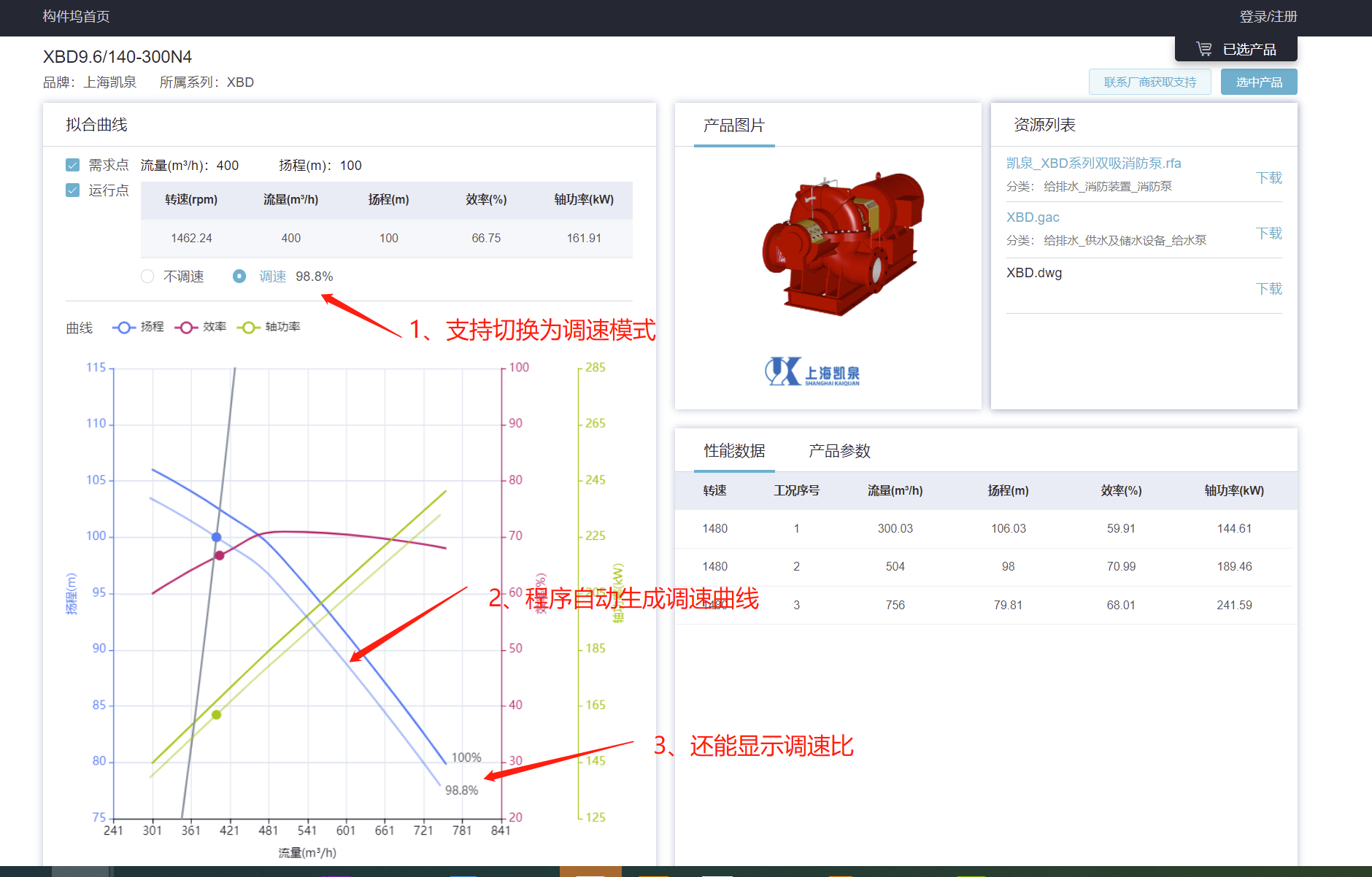
Task: Click the 106.03 head value in row 1
Action: click(x=1008, y=528)
